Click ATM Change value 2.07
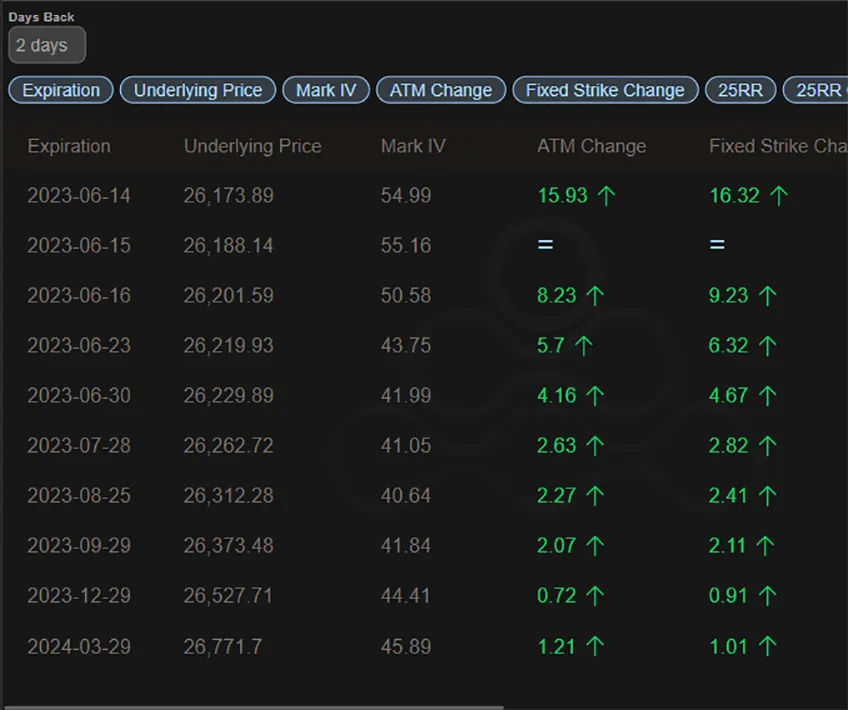Viewport: 848px width, 710px height. 556,545
